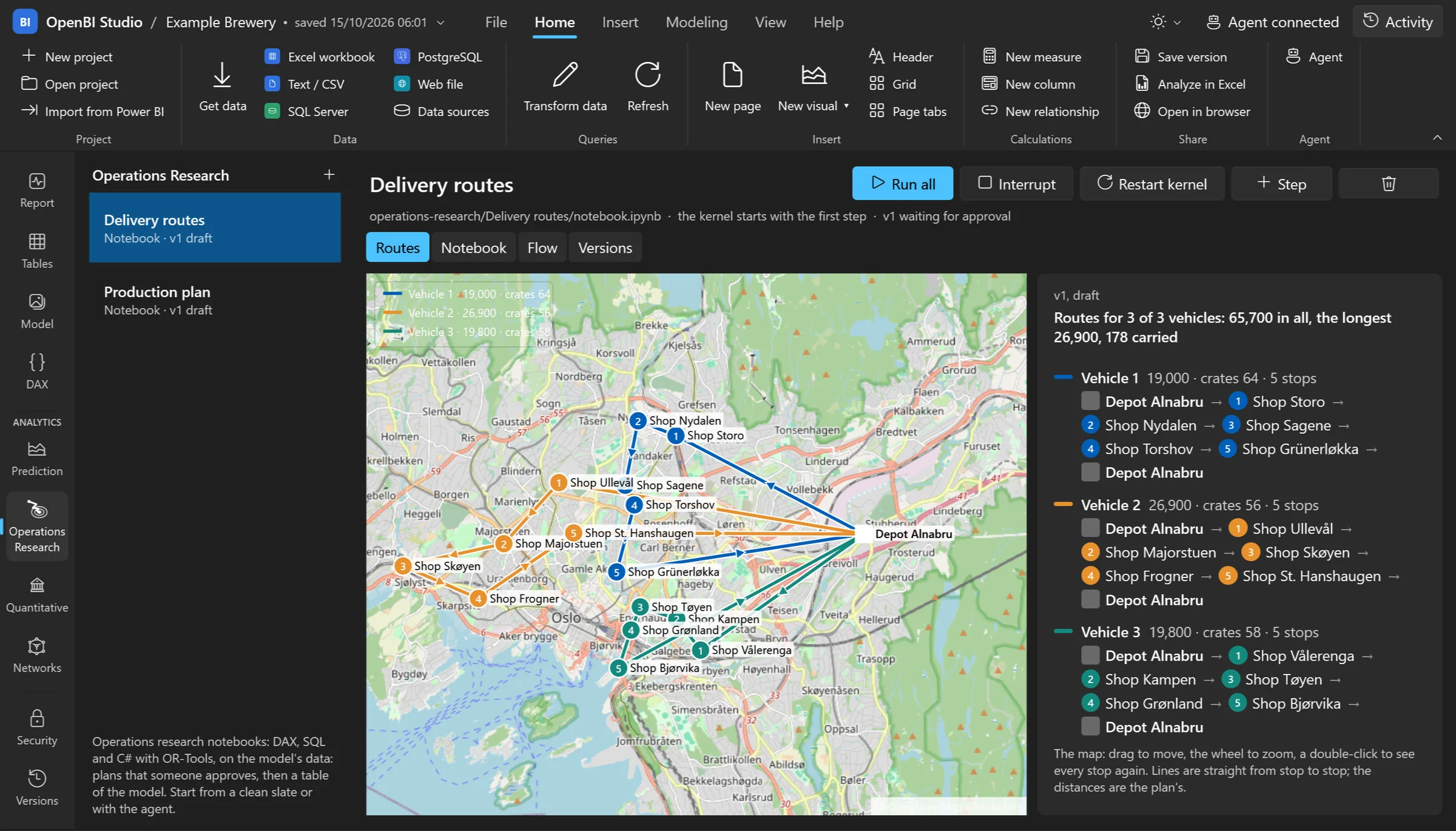
Task: Open the theme brightness dropdown
Action: point(1165,22)
